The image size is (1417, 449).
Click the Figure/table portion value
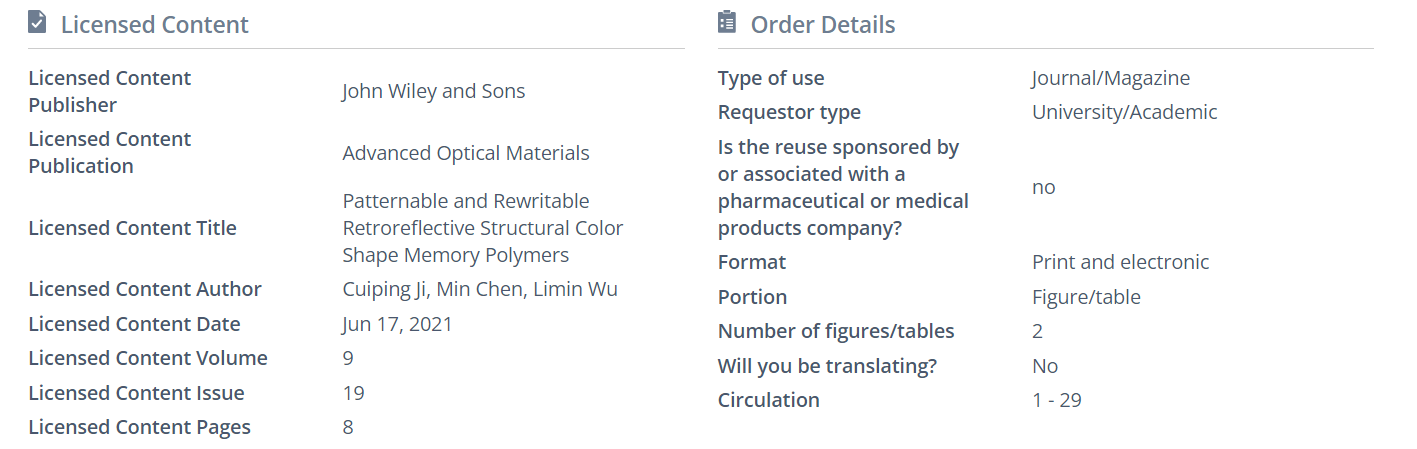tap(1086, 297)
